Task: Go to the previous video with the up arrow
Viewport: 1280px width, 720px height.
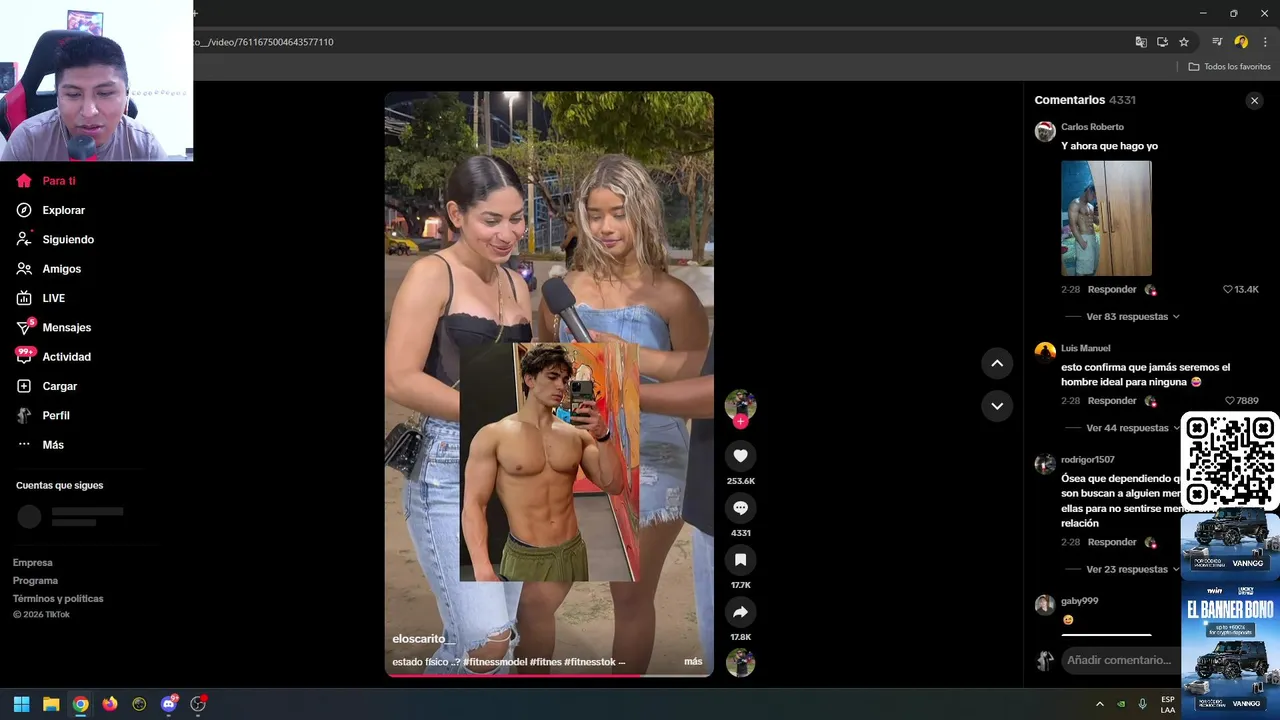Action: (997, 363)
